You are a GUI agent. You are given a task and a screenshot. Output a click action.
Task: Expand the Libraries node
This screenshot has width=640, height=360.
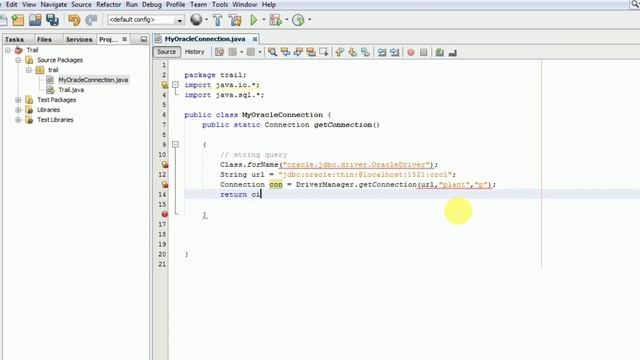click(x=18, y=110)
